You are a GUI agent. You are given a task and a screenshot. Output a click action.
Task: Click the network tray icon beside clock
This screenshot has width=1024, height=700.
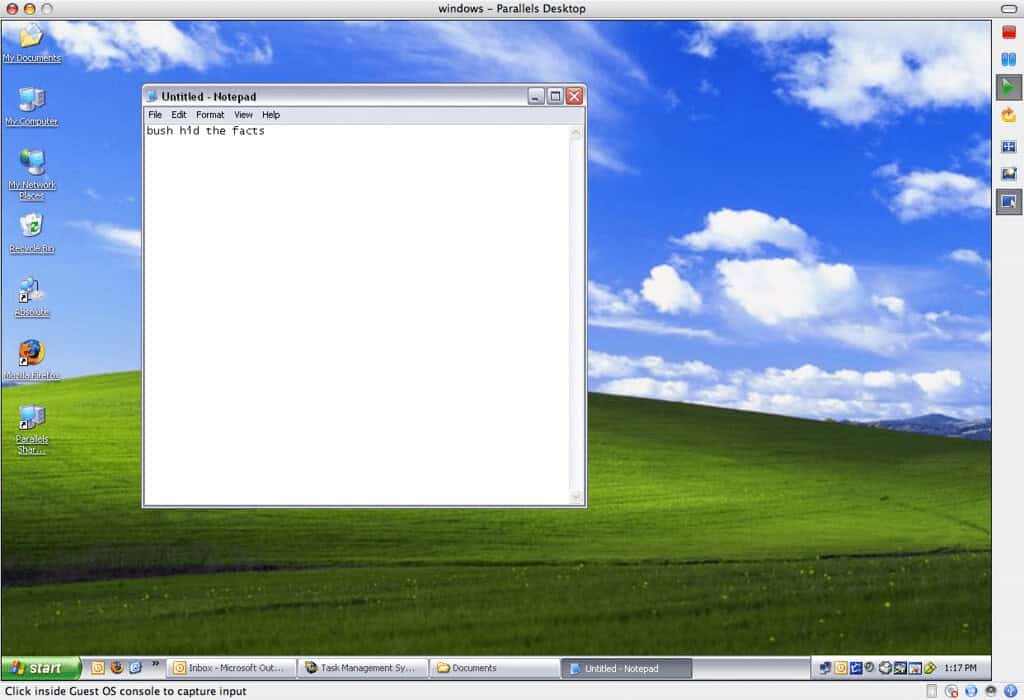point(825,668)
